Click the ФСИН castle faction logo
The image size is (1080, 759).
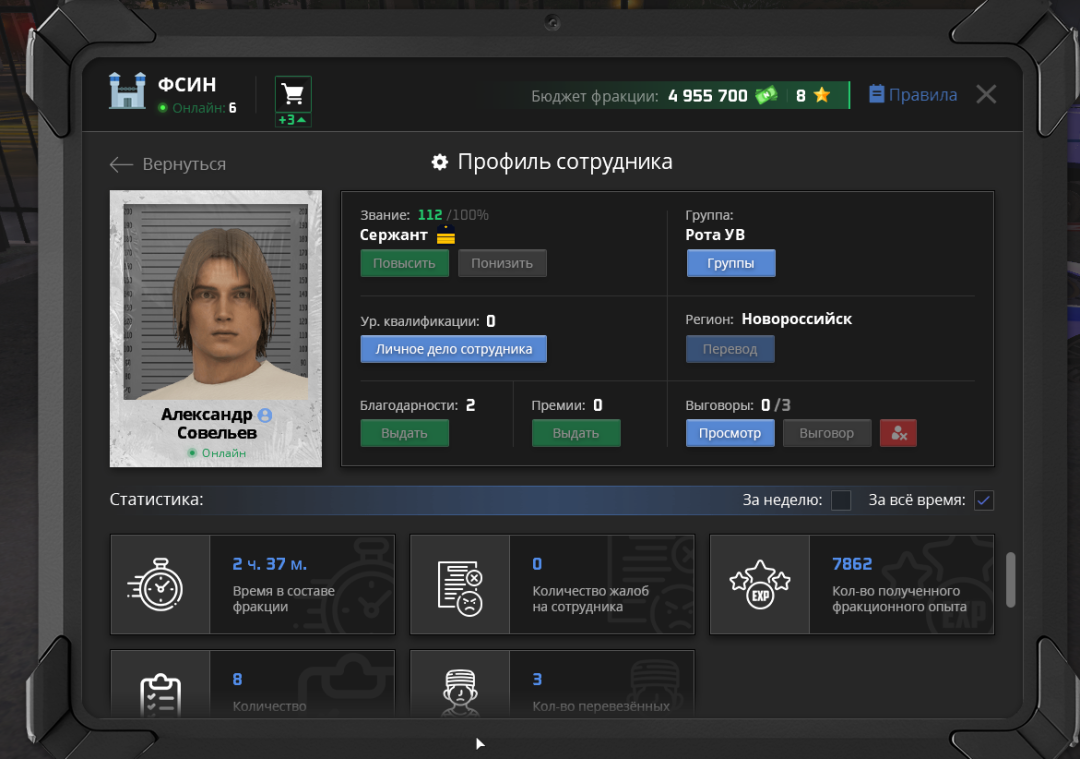(127, 90)
